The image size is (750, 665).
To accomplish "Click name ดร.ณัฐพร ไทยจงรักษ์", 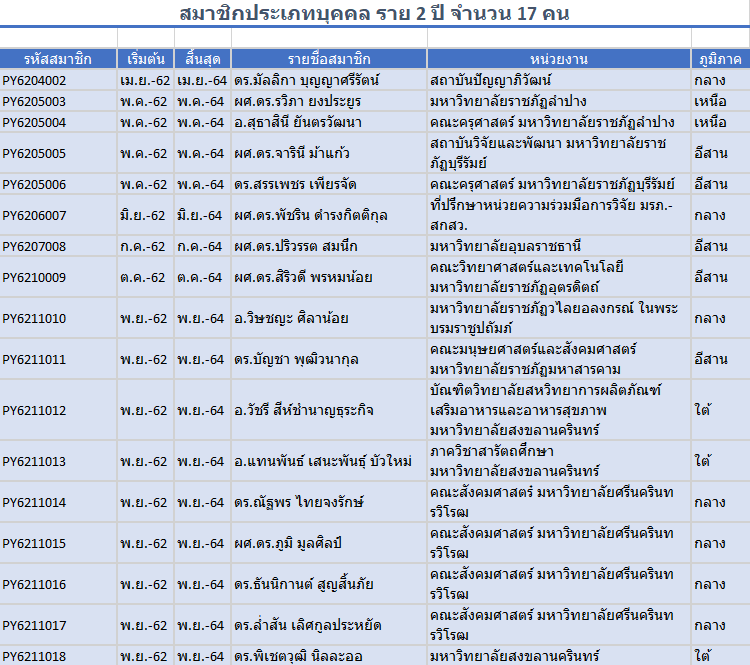I will click(x=299, y=502).
